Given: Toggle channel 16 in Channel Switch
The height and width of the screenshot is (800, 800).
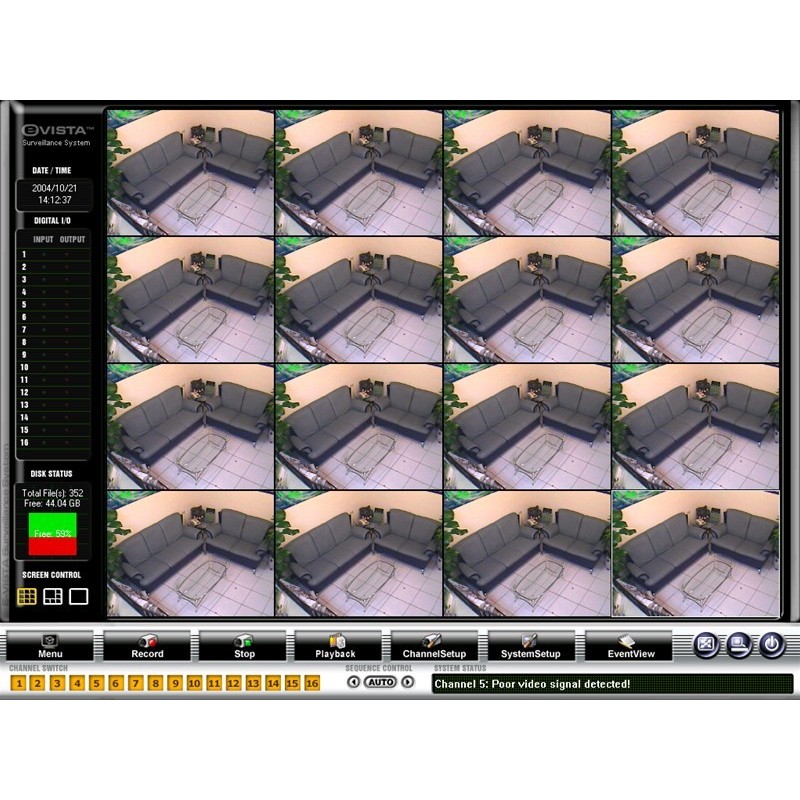Looking at the screenshot, I should point(311,683).
